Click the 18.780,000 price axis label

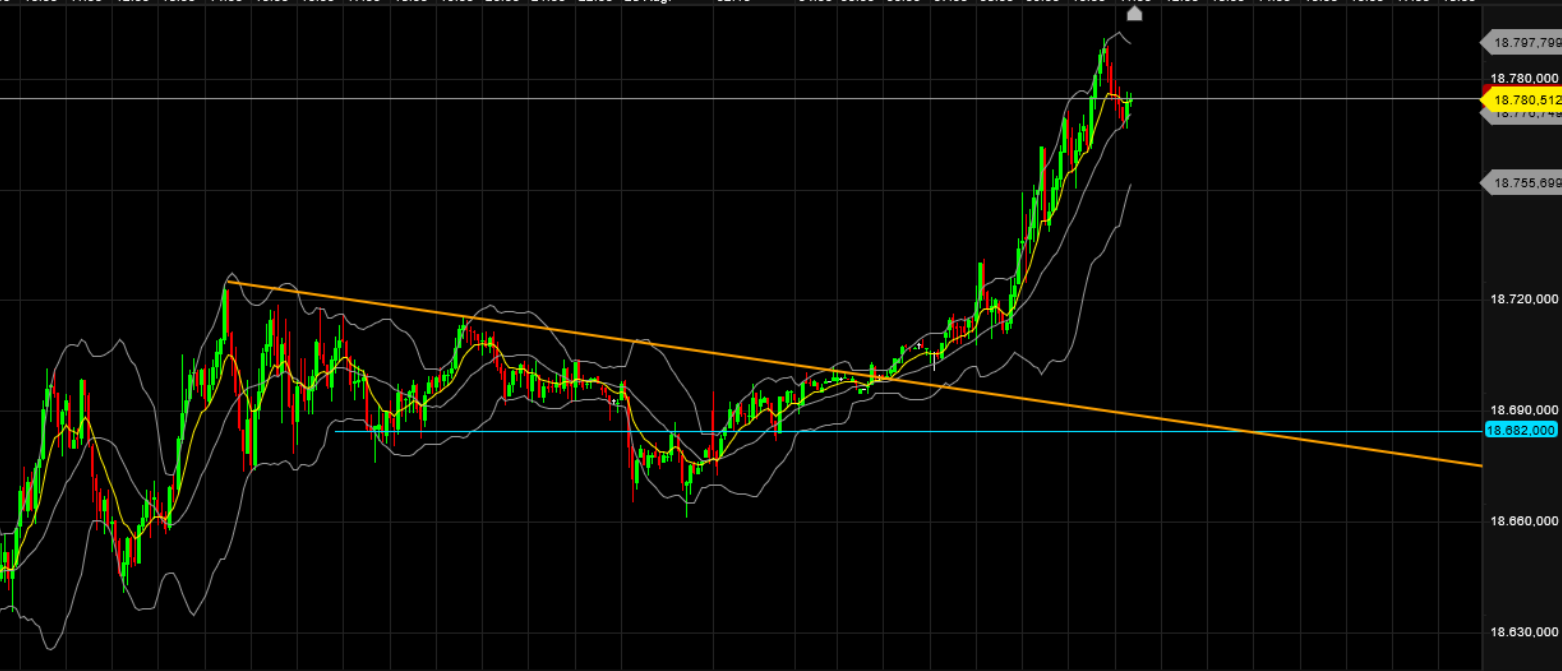pos(1524,78)
